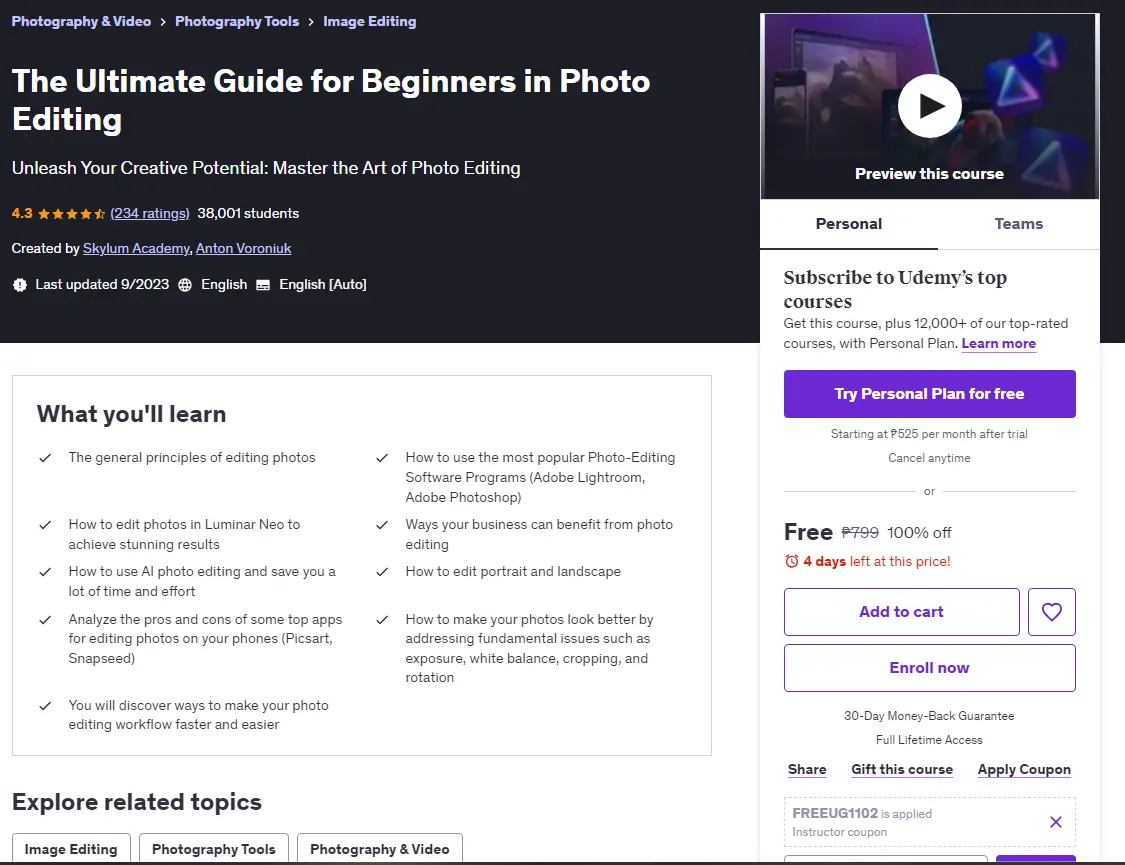Open Photography & Video breadcrumb link
This screenshot has height=865, width=1125.
pos(81,22)
